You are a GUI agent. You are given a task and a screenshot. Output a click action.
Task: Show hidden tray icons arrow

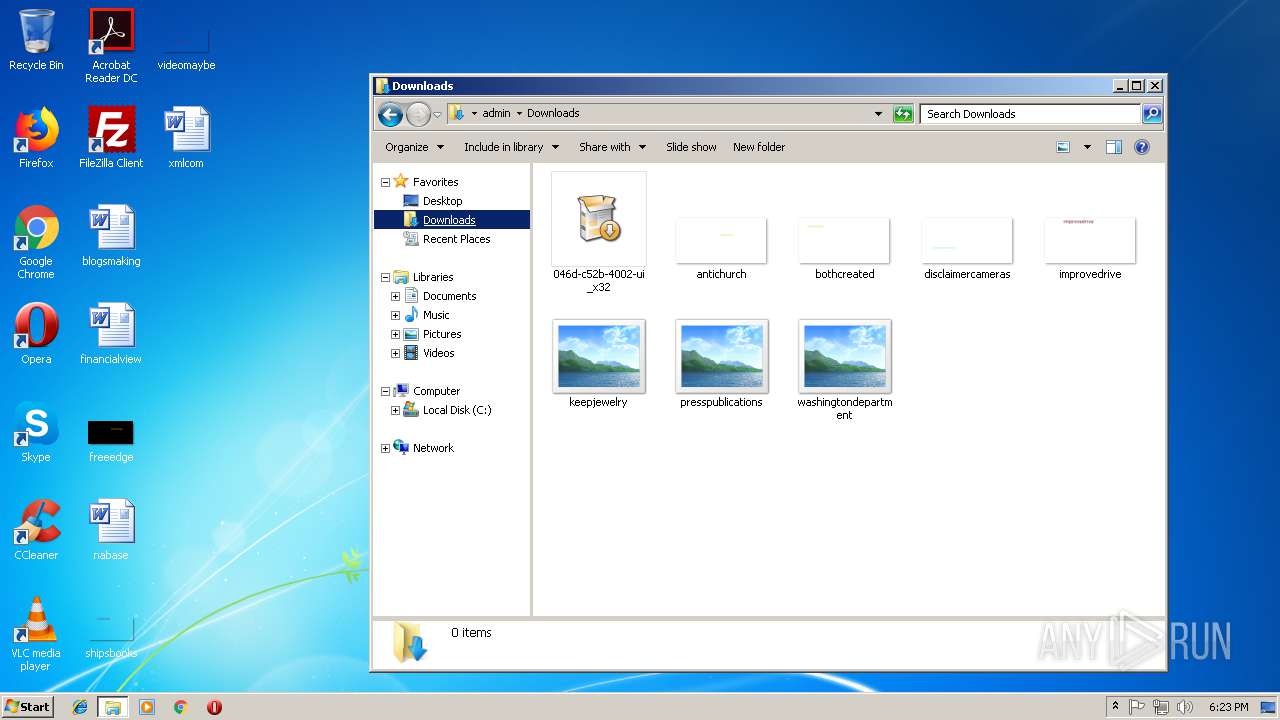click(x=1115, y=706)
